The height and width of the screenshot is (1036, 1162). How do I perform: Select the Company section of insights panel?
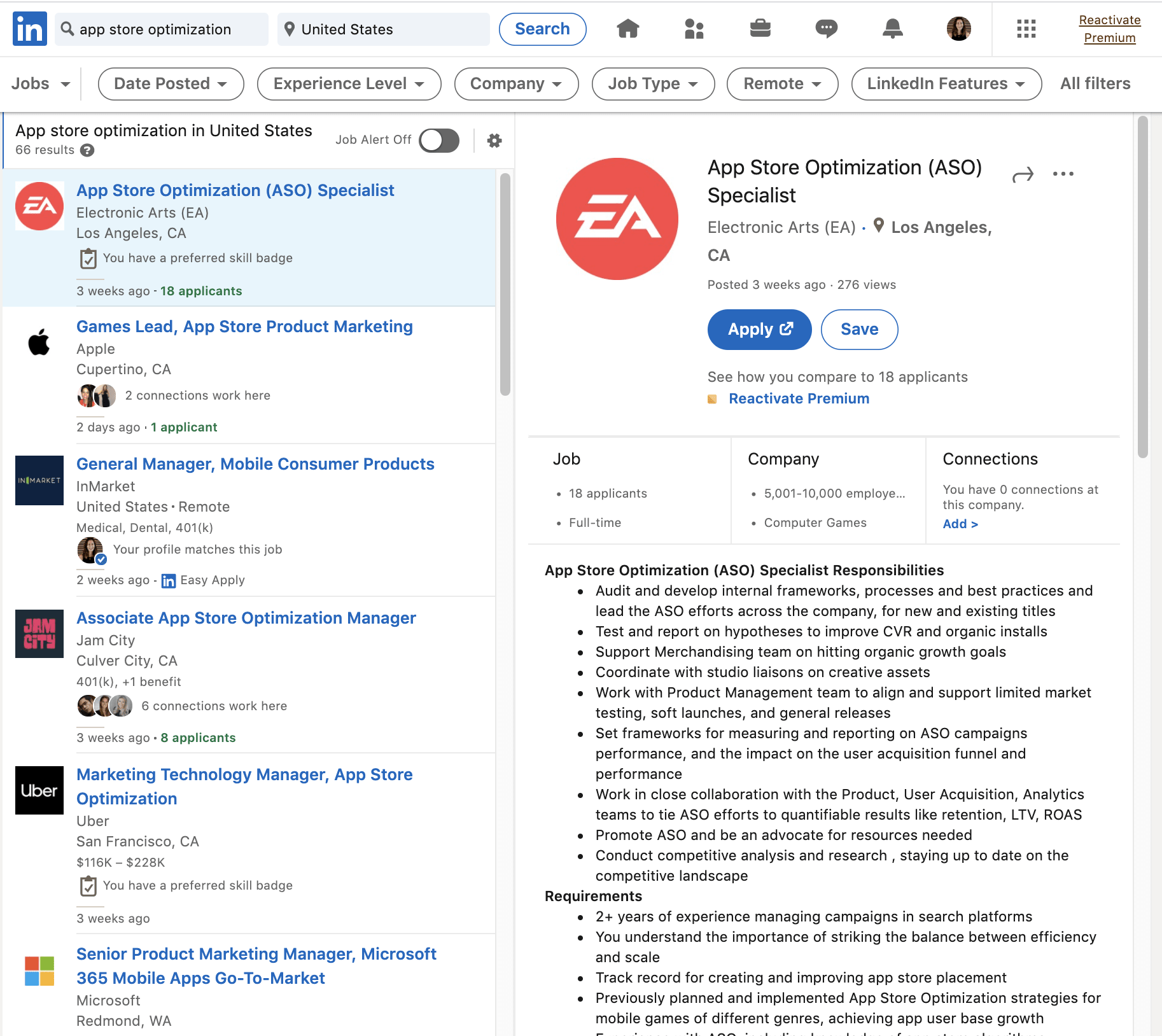829,491
